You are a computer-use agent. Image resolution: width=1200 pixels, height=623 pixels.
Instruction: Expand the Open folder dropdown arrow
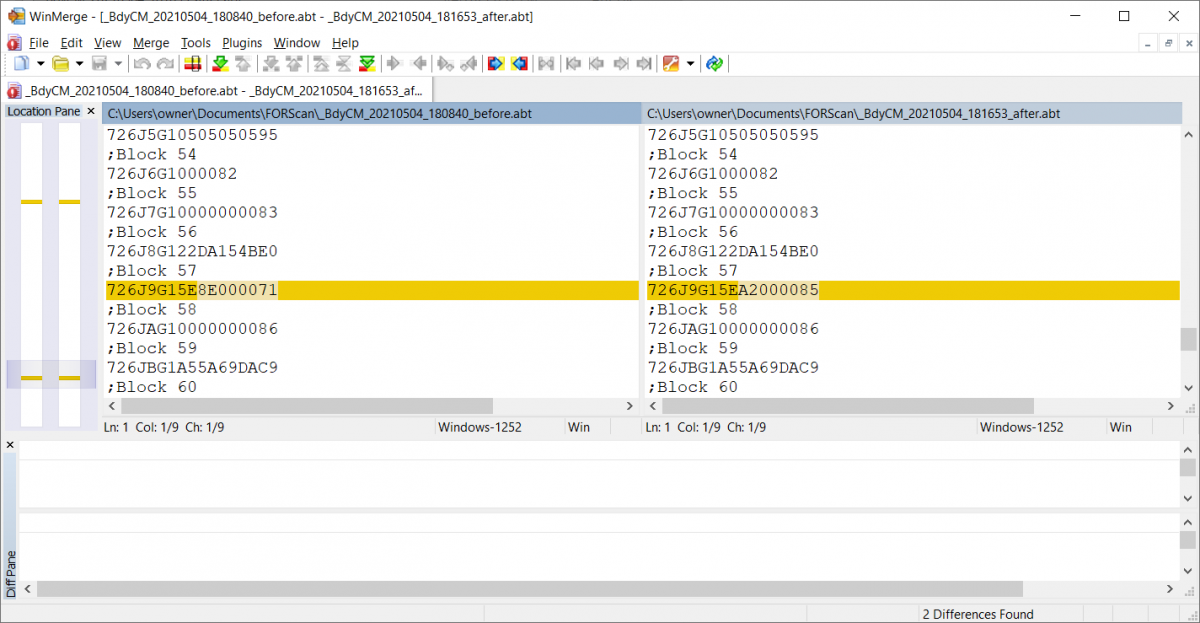79,64
